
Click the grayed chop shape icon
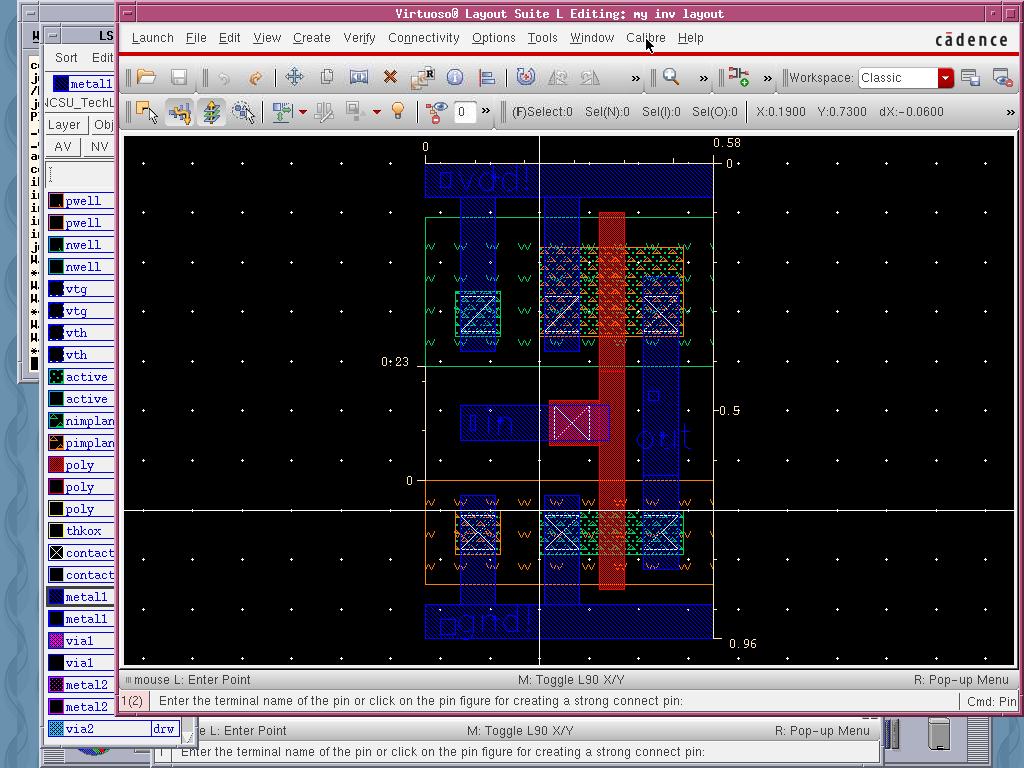(355, 112)
